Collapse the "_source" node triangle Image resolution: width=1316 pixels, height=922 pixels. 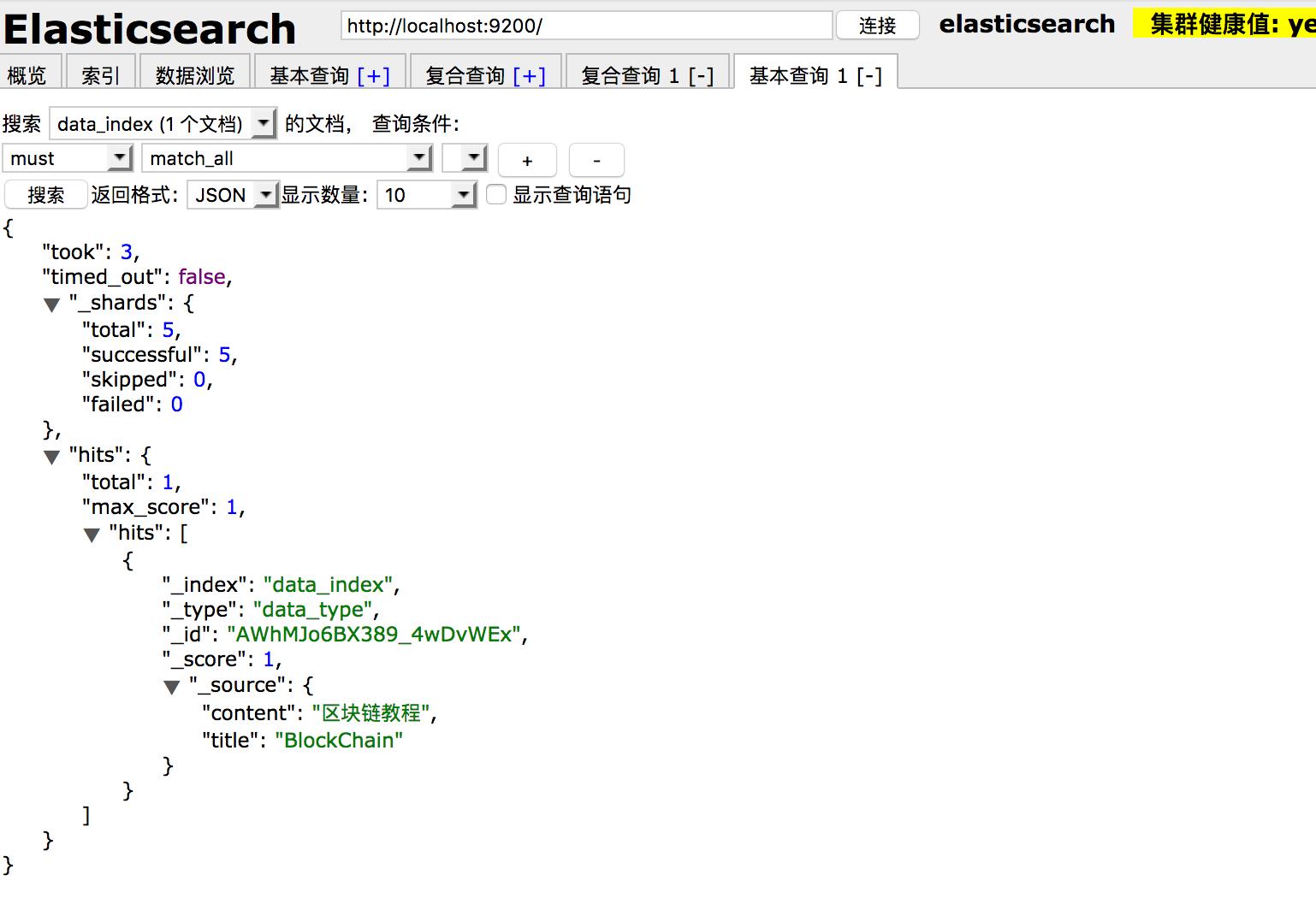tap(171, 687)
